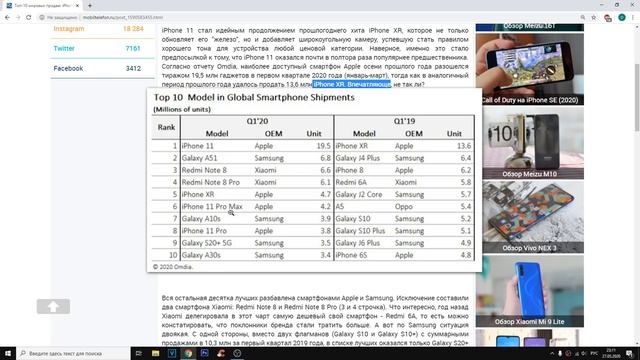Click the Galaxy A51 table cell

click(199, 158)
